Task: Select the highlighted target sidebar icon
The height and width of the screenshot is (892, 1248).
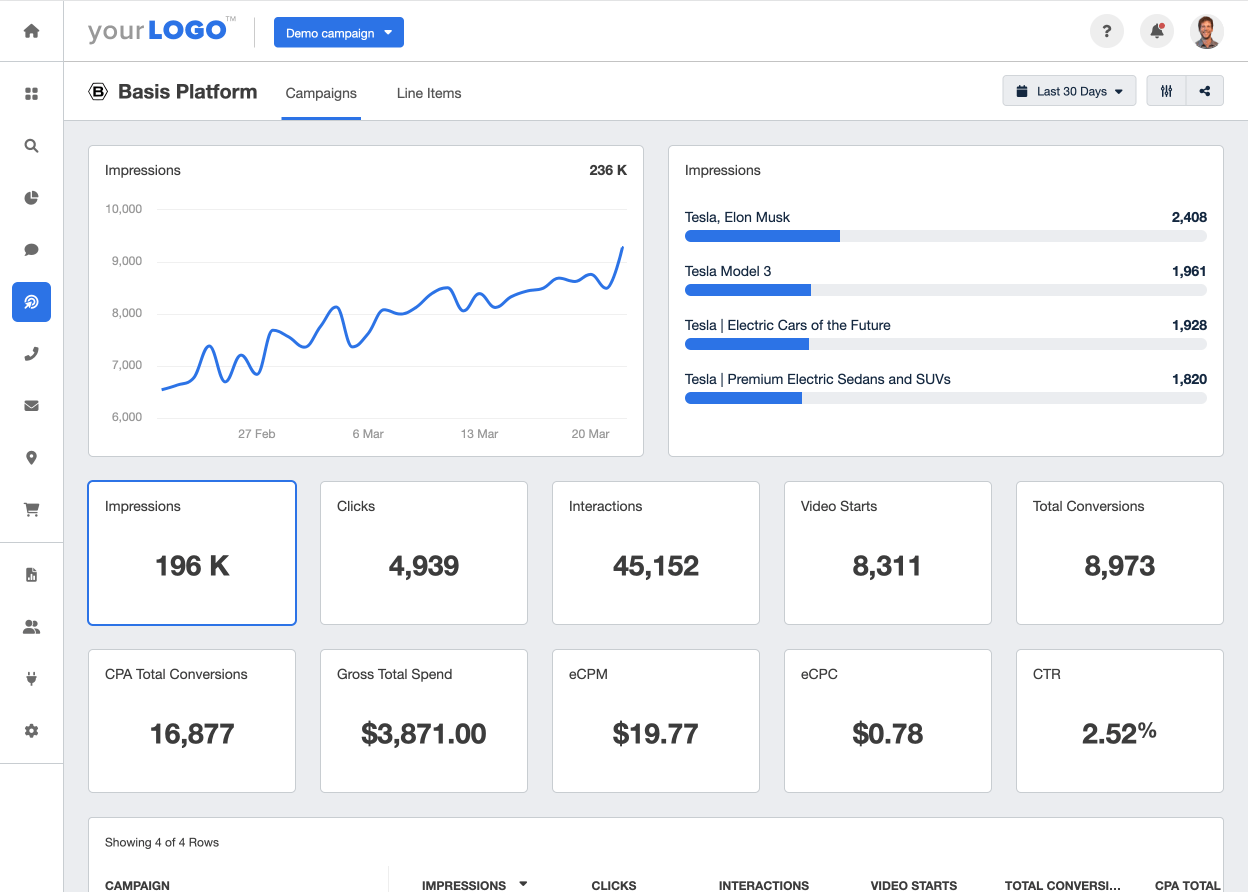Action: [31, 302]
